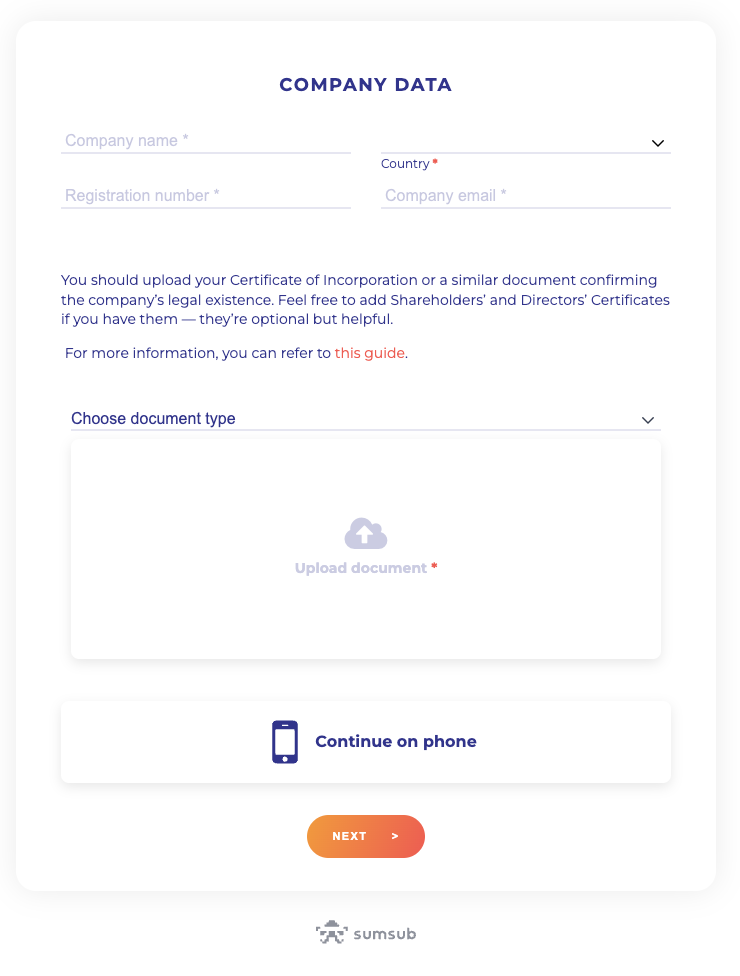The width and height of the screenshot is (740, 976).
Task: Click the sumsub wordmark in footer
Action: pos(385,934)
